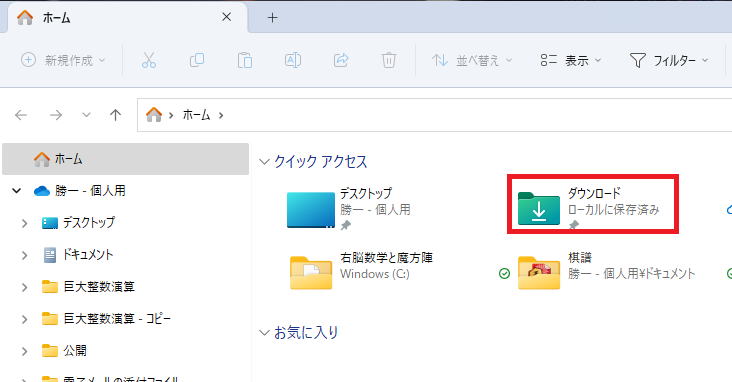Image resolution: width=732 pixels, height=382 pixels.
Task: Go forward with the right arrow button
Action: click(56, 115)
